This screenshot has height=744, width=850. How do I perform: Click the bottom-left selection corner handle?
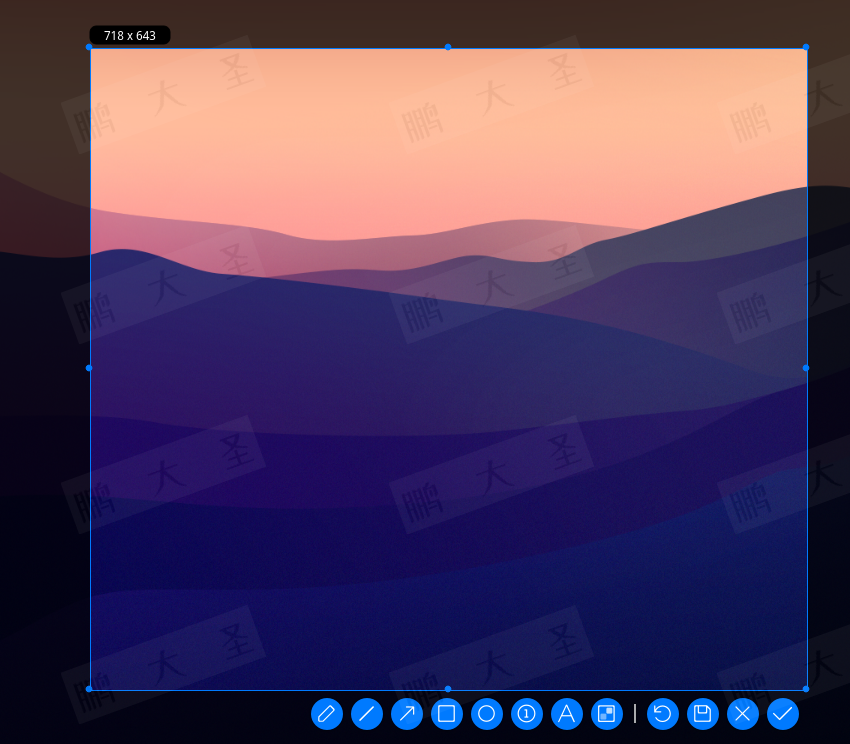click(89, 689)
